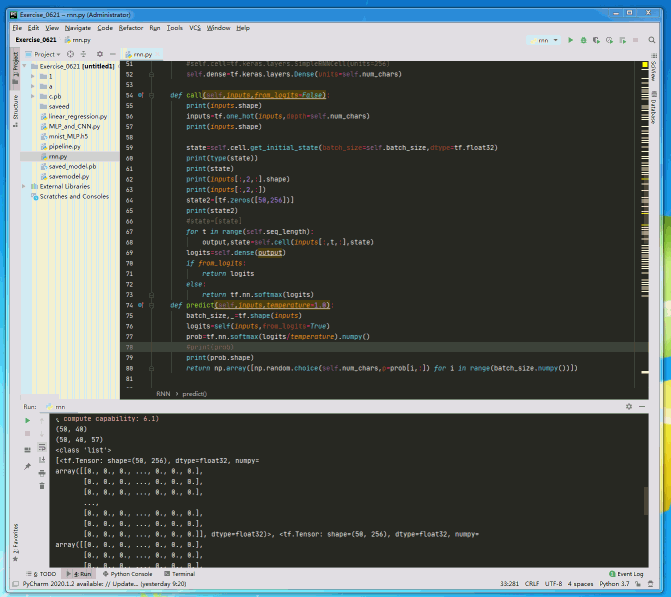Open Run panel settings gear
Viewport: 671px width, 597px height.
pos(629,407)
